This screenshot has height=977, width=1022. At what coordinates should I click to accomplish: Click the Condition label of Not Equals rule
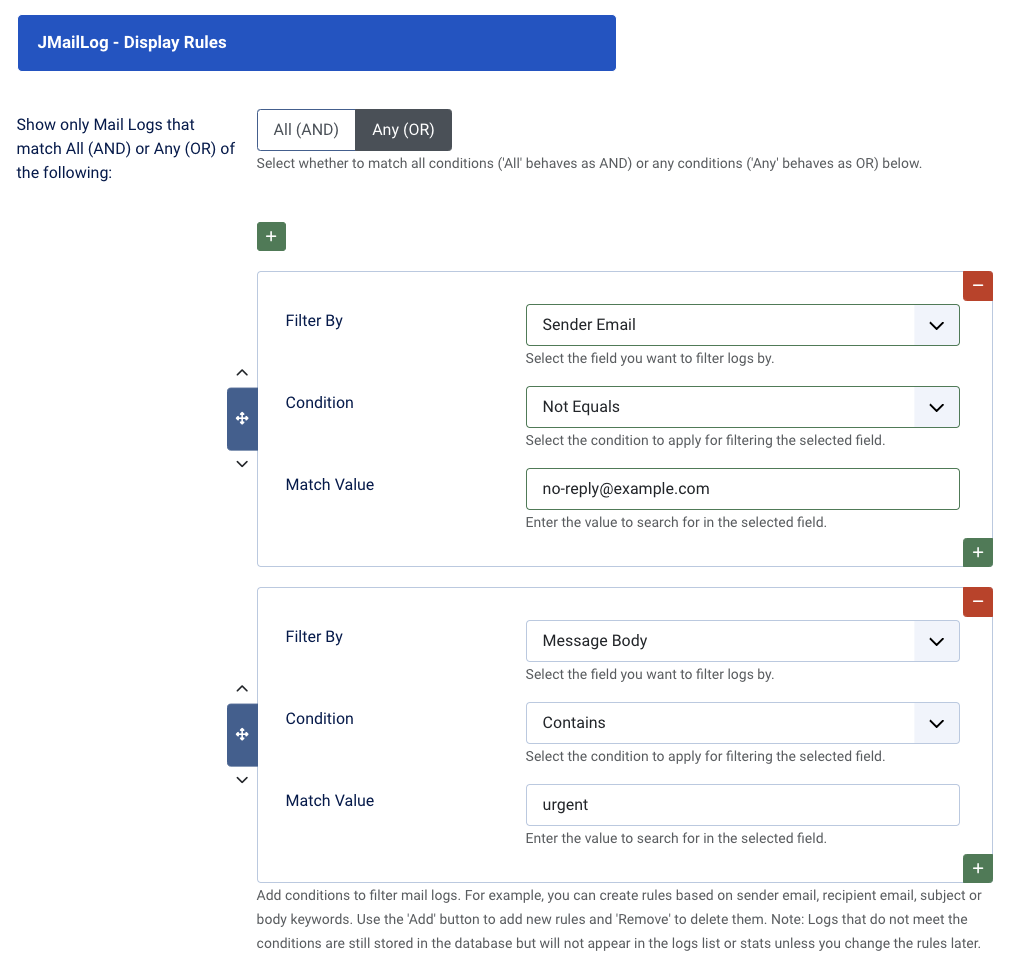tap(319, 403)
